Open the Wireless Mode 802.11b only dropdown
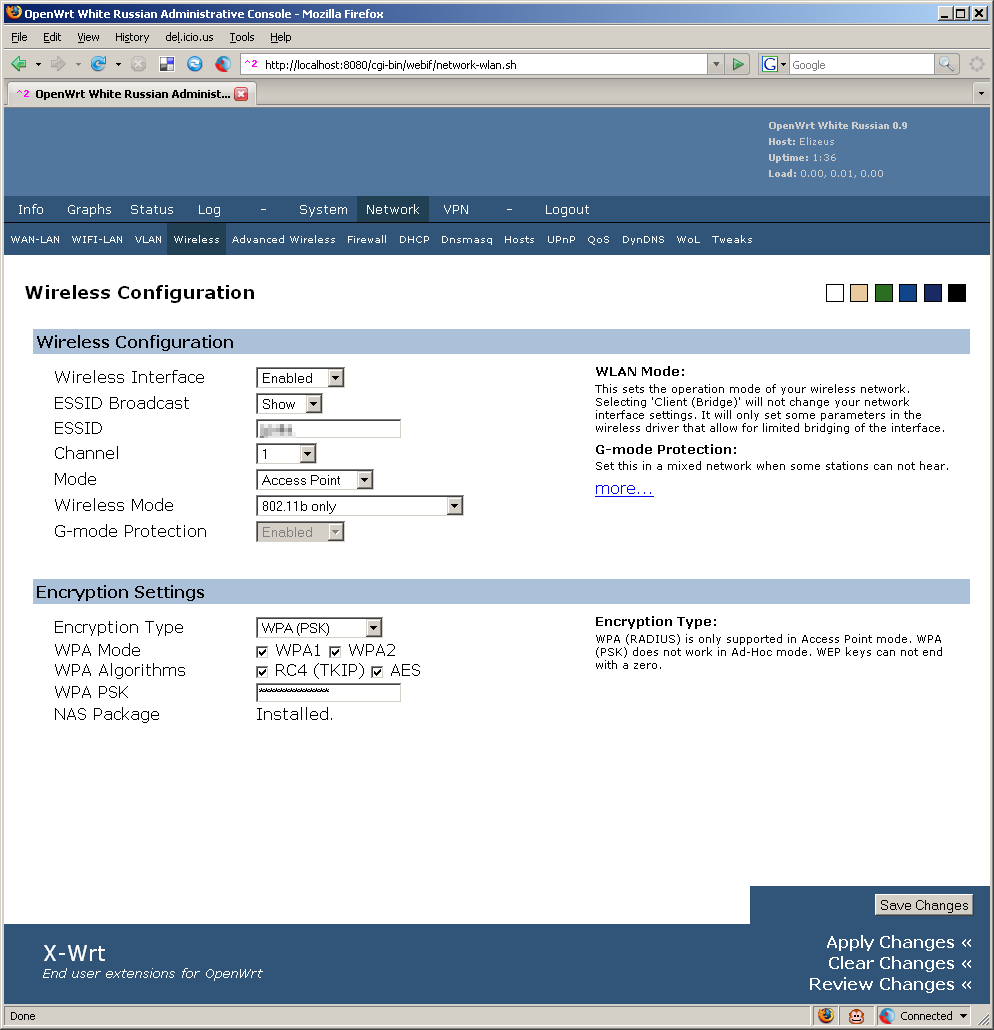Screen dimensions: 994x1030 click(x=359, y=506)
